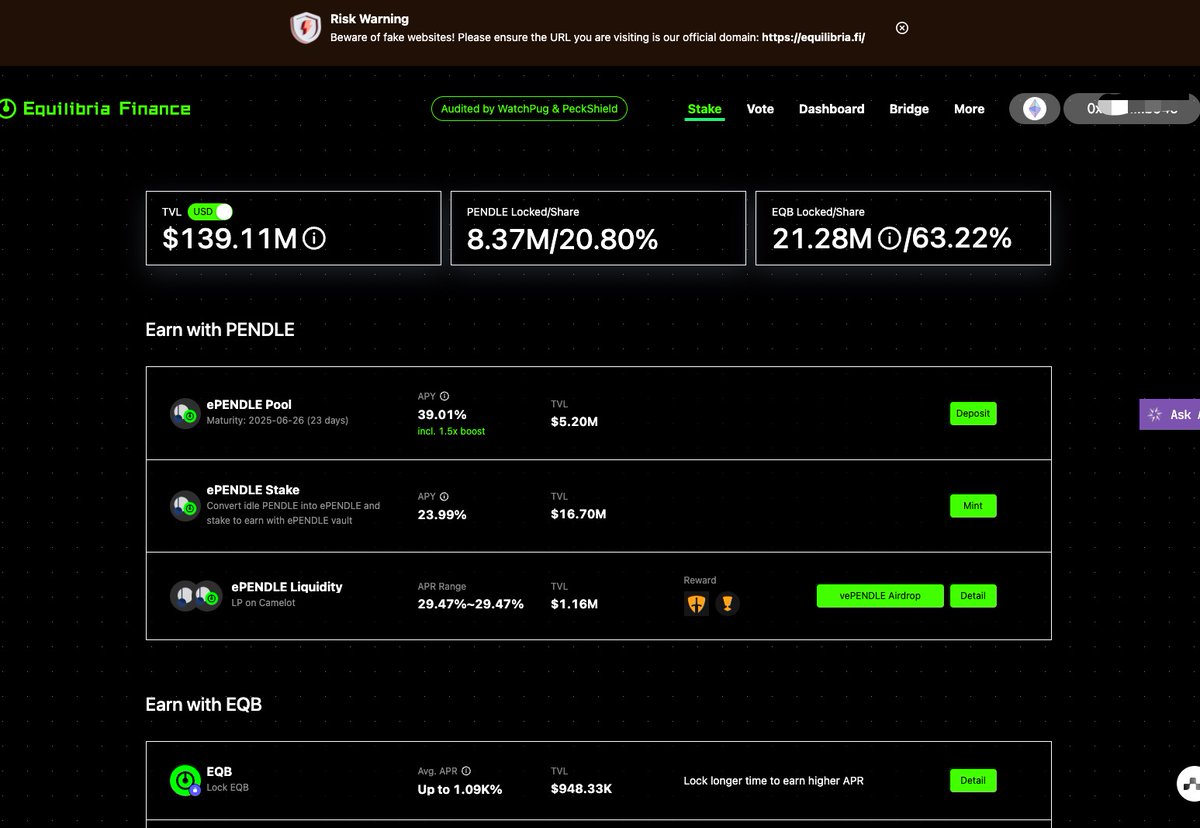Click the ePENDLE Liquidity $1.16M TVL
Viewport: 1200px width, 828px height.
[x=574, y=604]
